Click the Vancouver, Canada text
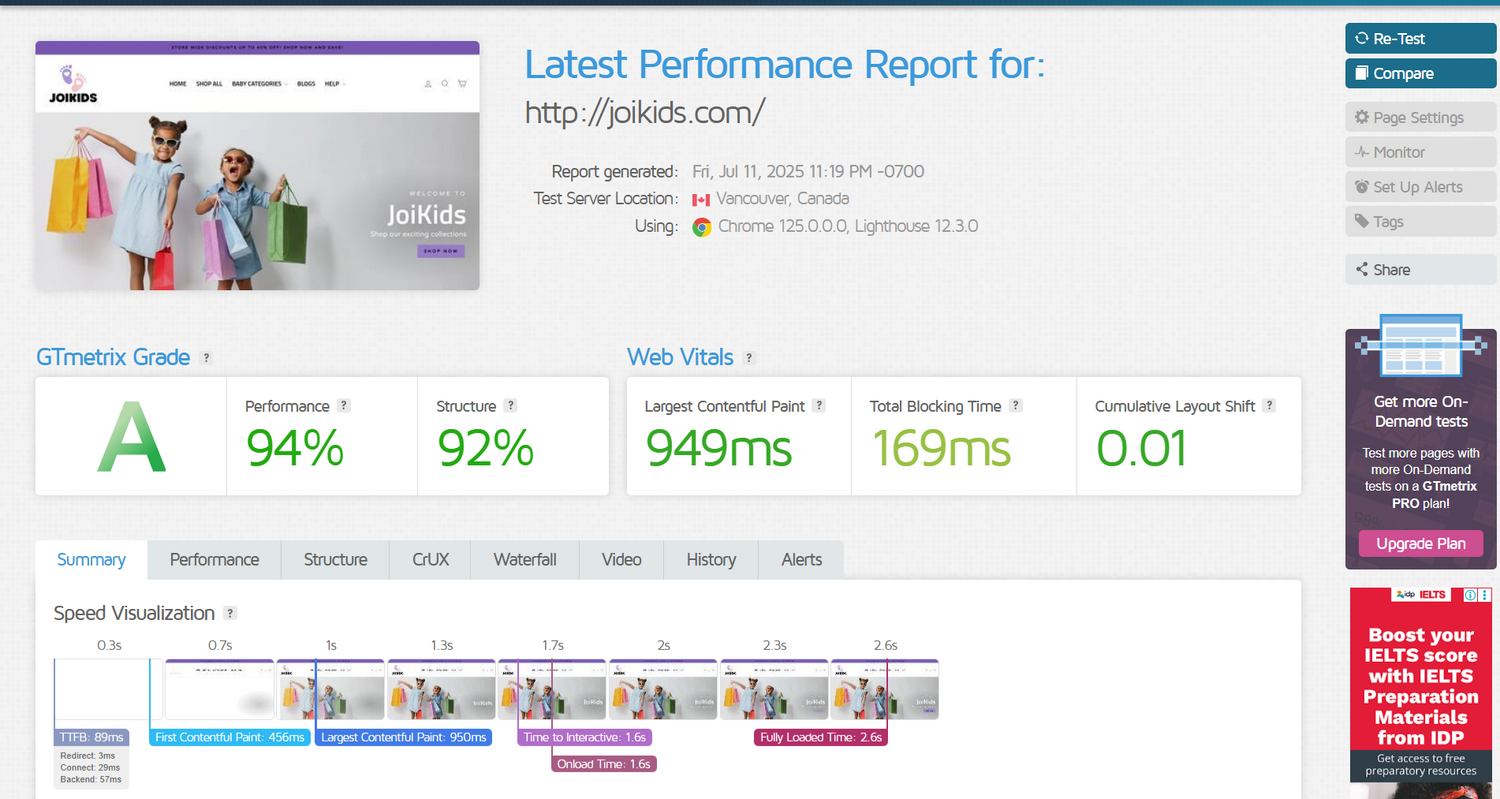The image size is (1500, 799). (x=783, y=199)
